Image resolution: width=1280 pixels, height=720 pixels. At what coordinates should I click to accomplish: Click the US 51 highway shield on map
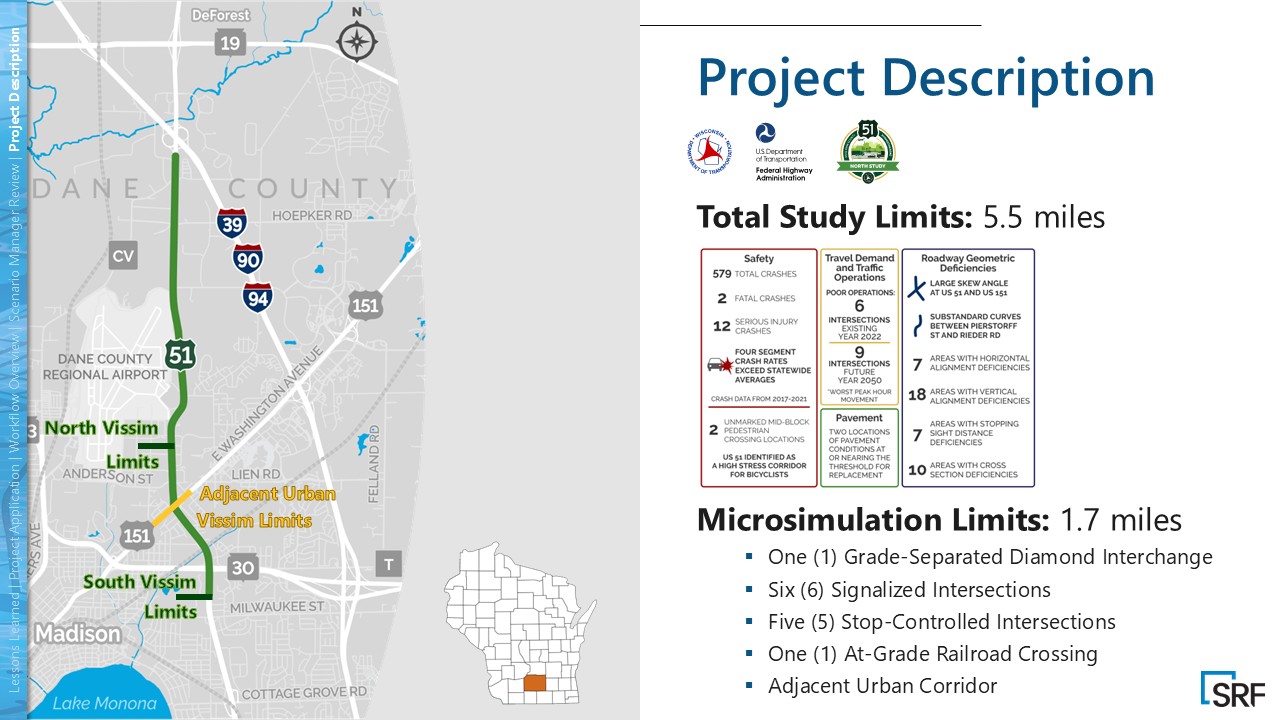(x=181, y=355)
